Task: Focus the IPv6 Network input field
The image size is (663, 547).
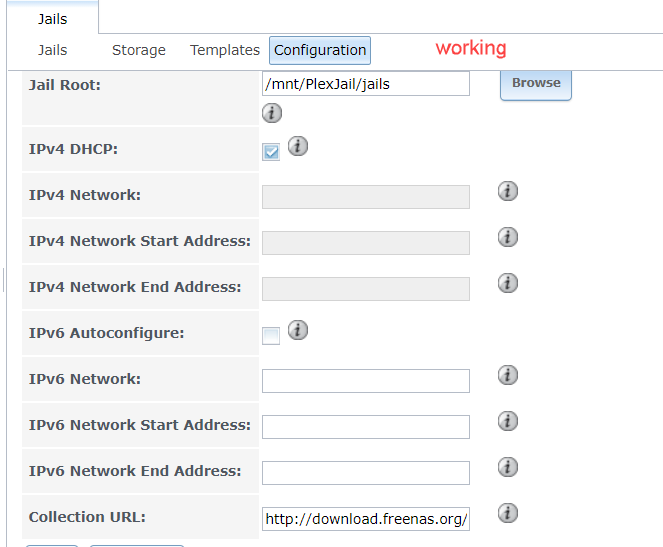Action: coord(365,381)
